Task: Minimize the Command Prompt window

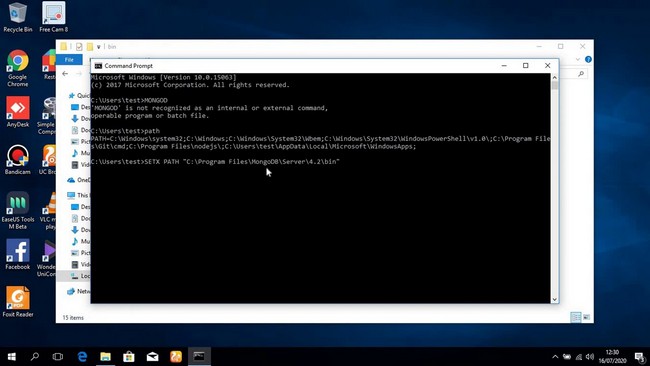Action: 504,65
